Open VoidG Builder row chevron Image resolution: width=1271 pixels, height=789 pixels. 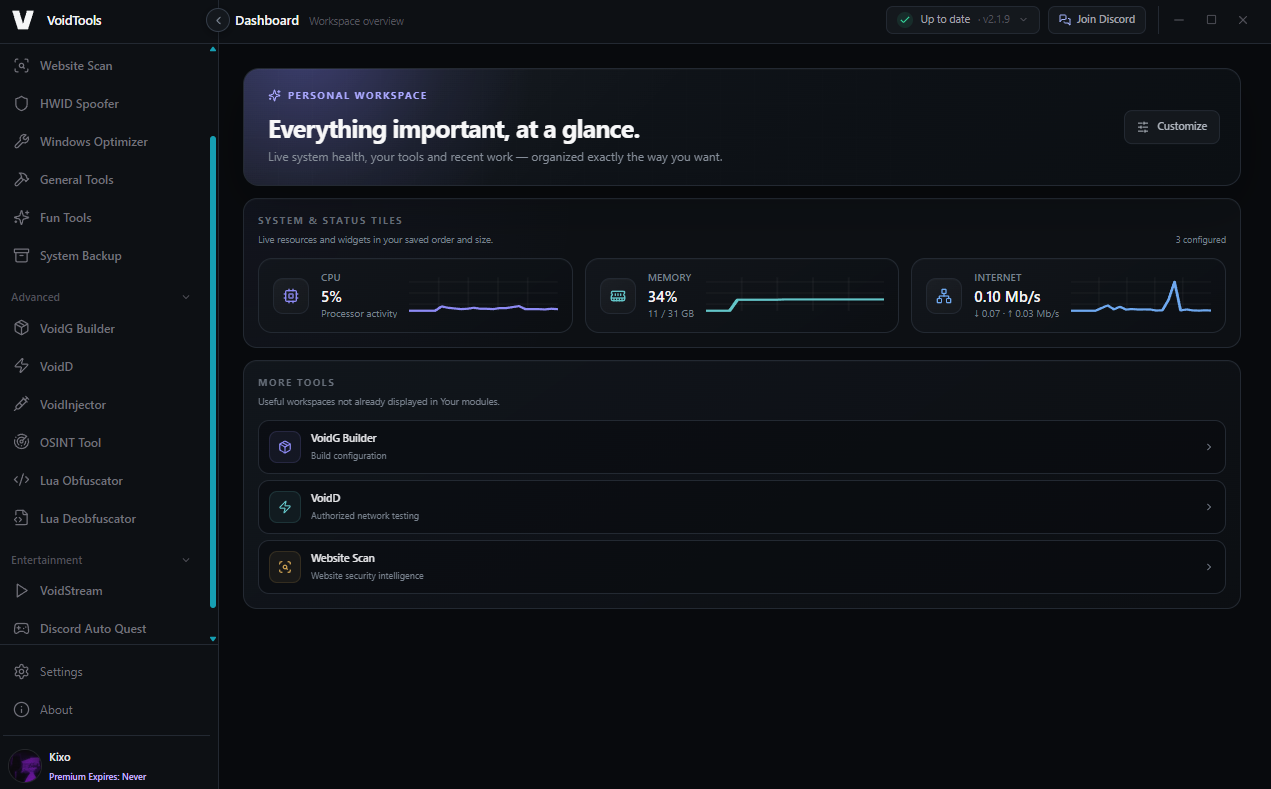tap(1209, 447)
